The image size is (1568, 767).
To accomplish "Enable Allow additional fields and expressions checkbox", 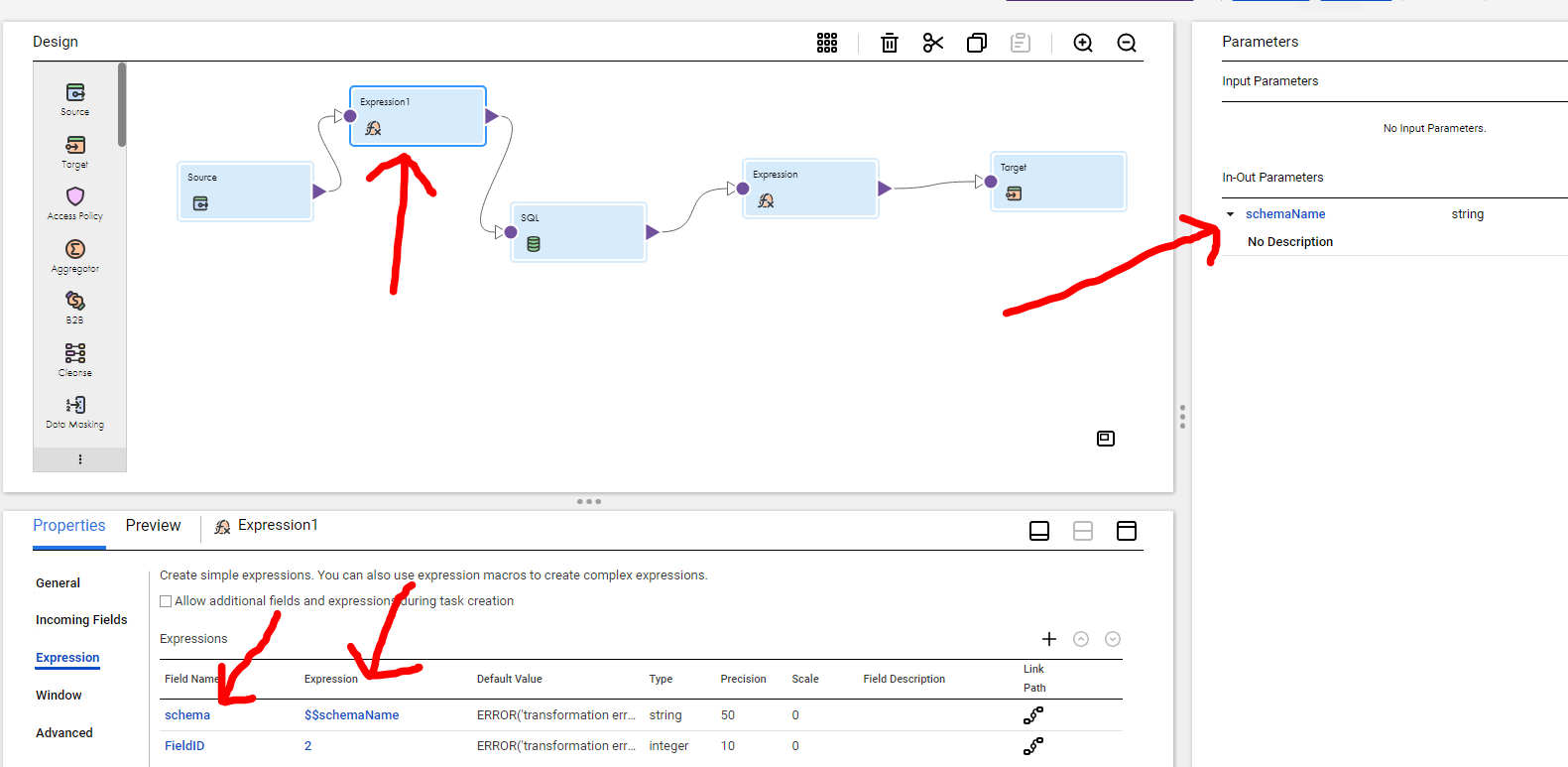I will coord(166,601).
